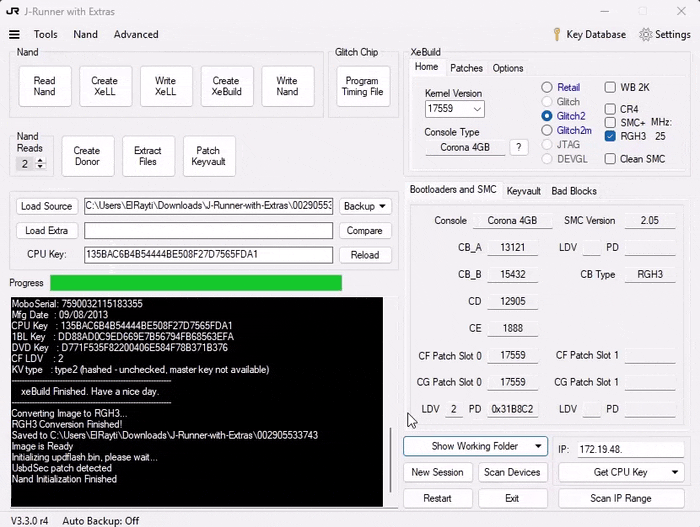Screen dimensions: 700x527
Task: Click the log output scrollbar
Action: pos(390,460)
